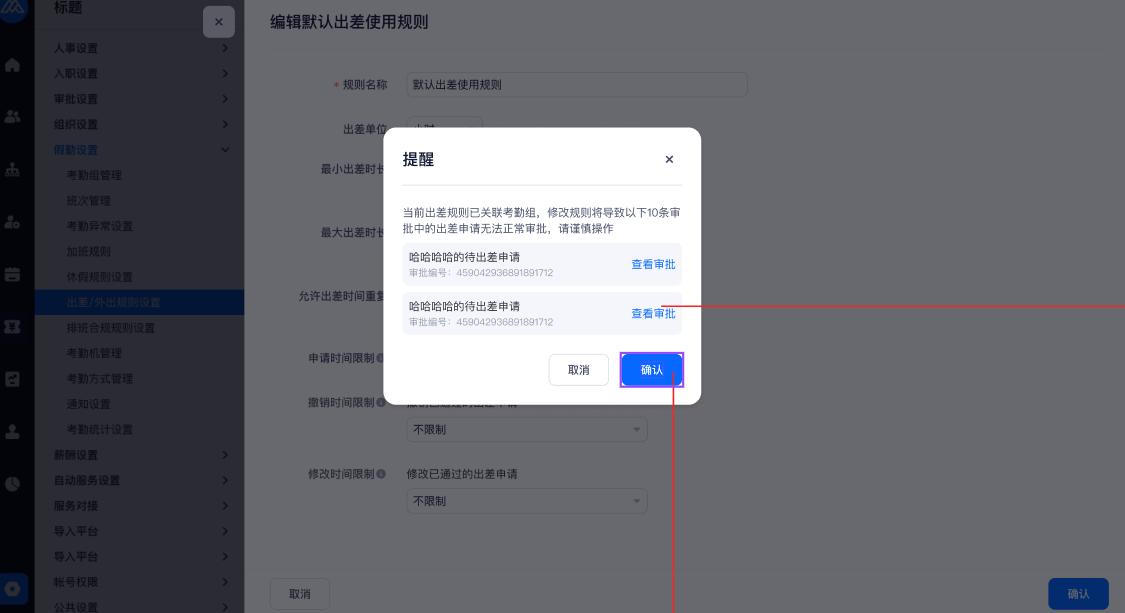The width and height of the screenshot is (1125, 613).
Task: Open the 修改时间限制 不限制 dropdown
Action: click(x=527, y=501)
